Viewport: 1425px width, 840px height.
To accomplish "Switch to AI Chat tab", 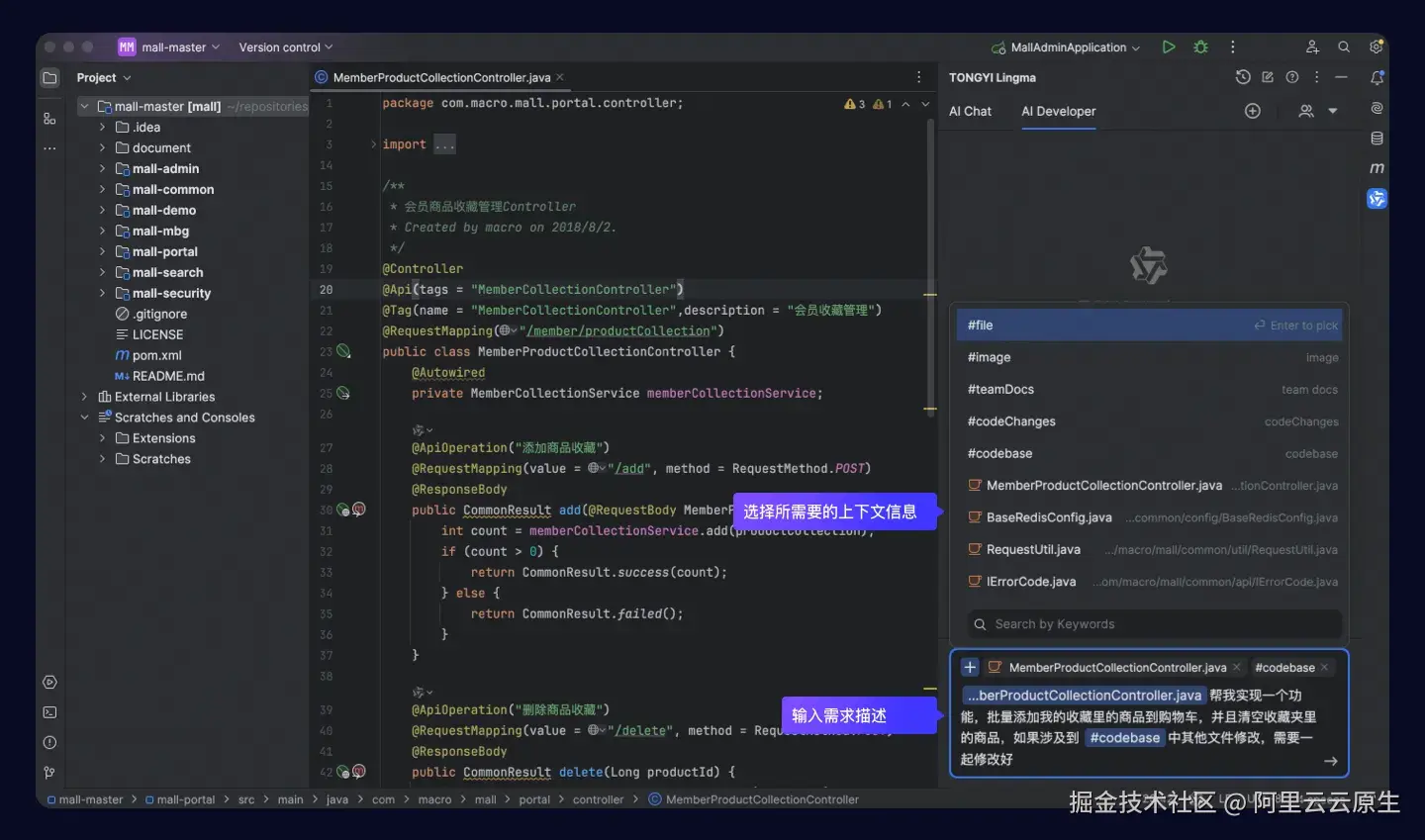I will pos(970,111).
